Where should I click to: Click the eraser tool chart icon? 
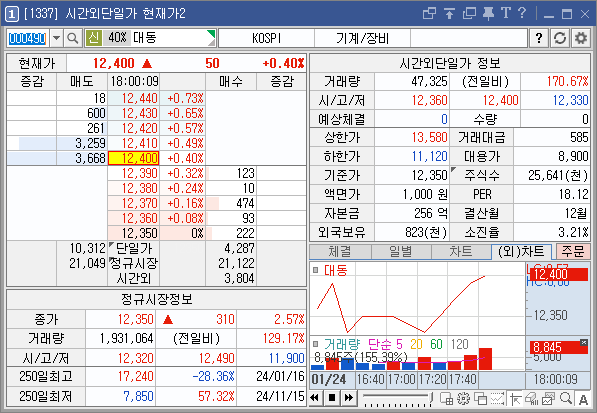coord(531,399)
